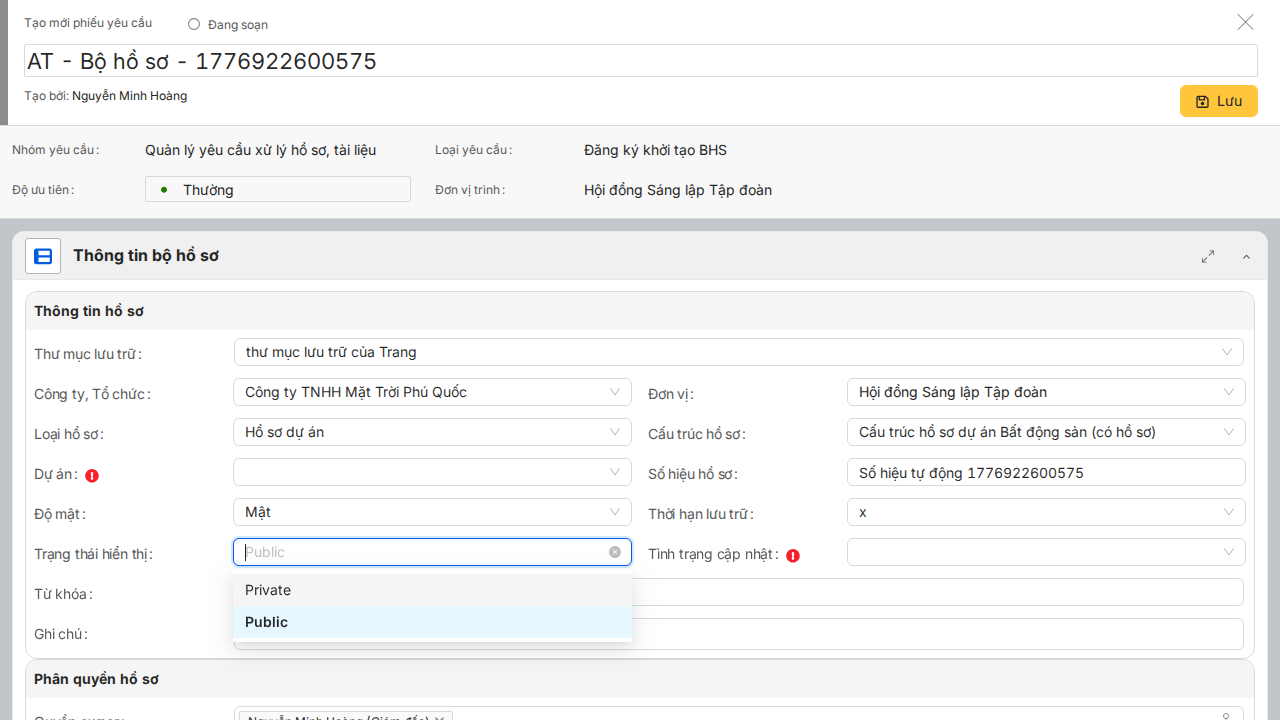
Task: Open the Độ ưu tiên Thường selector
Action: (277, 190)
